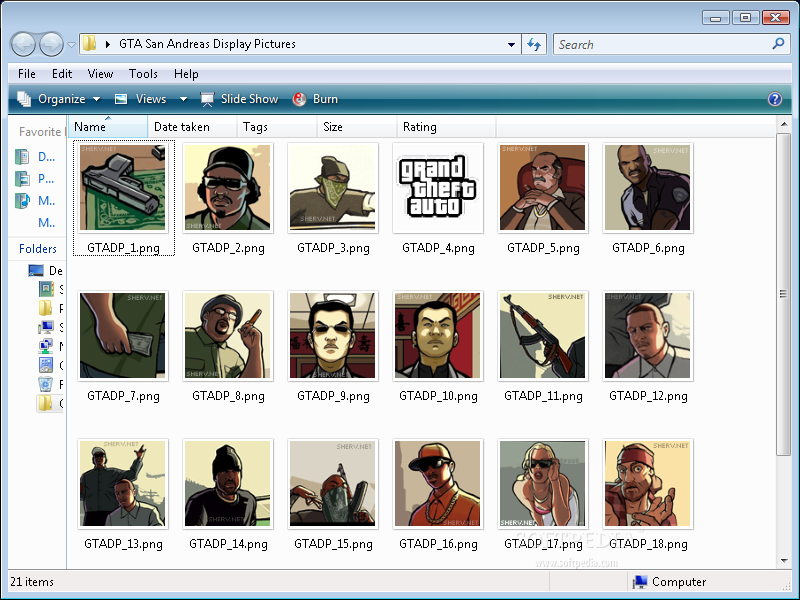
Task: Select the GTADP_11.png rifle thumbnail
Action: click(x=543, y=336)
